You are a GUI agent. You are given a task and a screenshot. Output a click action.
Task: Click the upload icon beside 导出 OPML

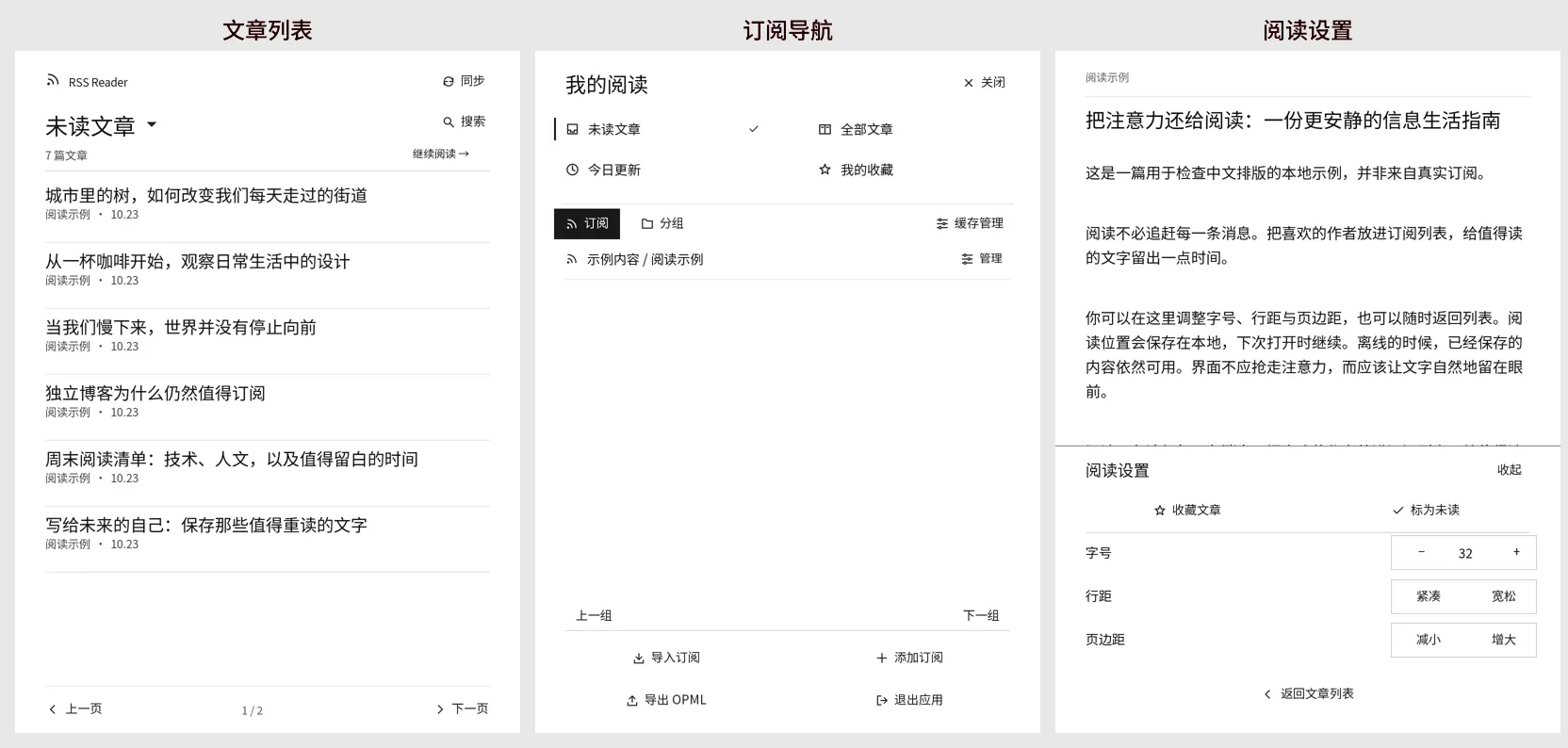[632, 701]
